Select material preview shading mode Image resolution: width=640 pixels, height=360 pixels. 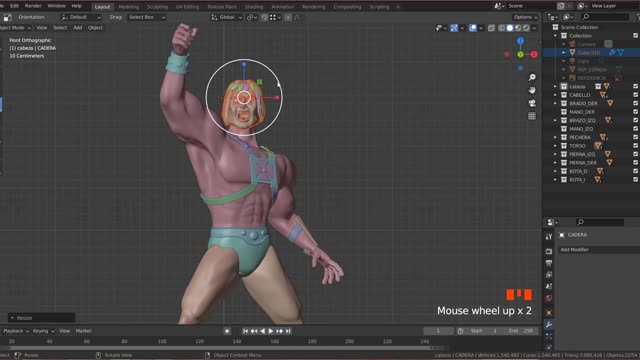tap(518, 28)
